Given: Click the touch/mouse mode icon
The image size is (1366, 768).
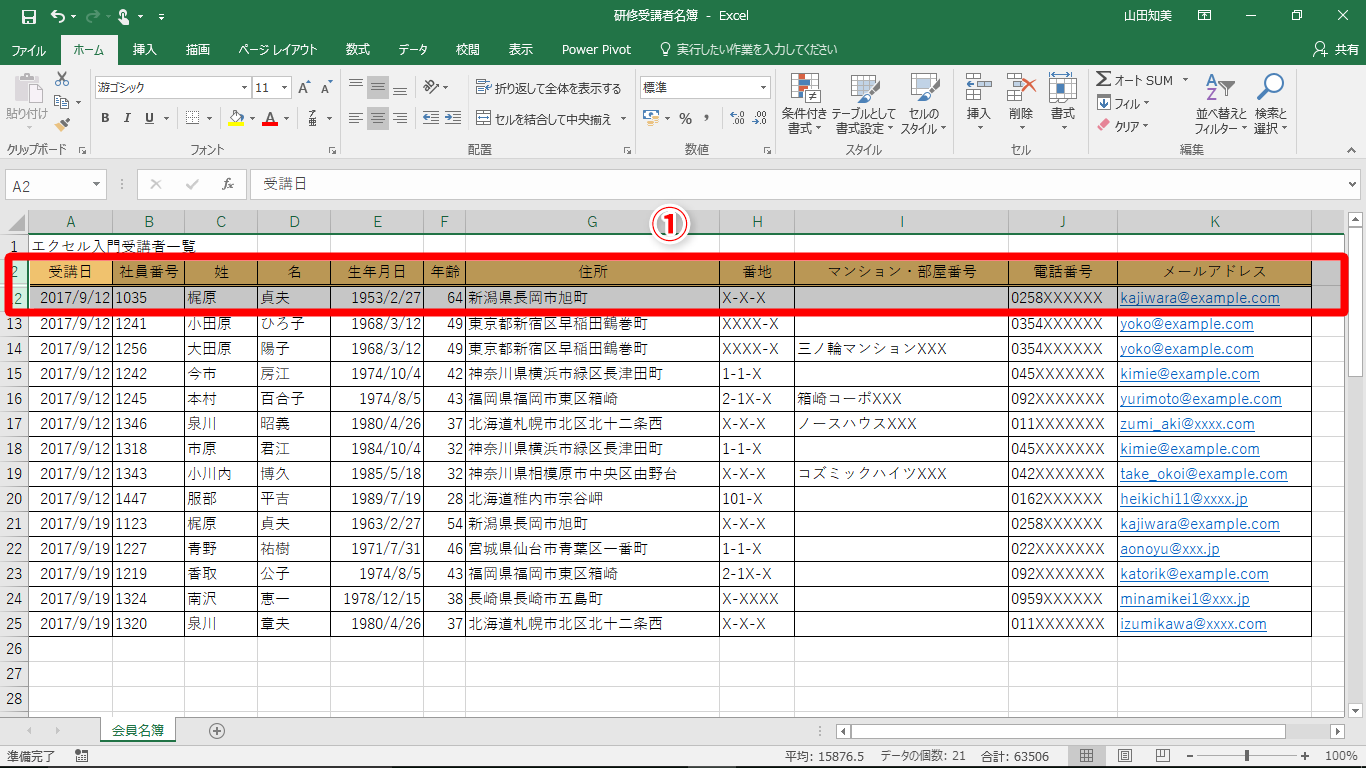Looking at the screenshot, I should [124, 16].
